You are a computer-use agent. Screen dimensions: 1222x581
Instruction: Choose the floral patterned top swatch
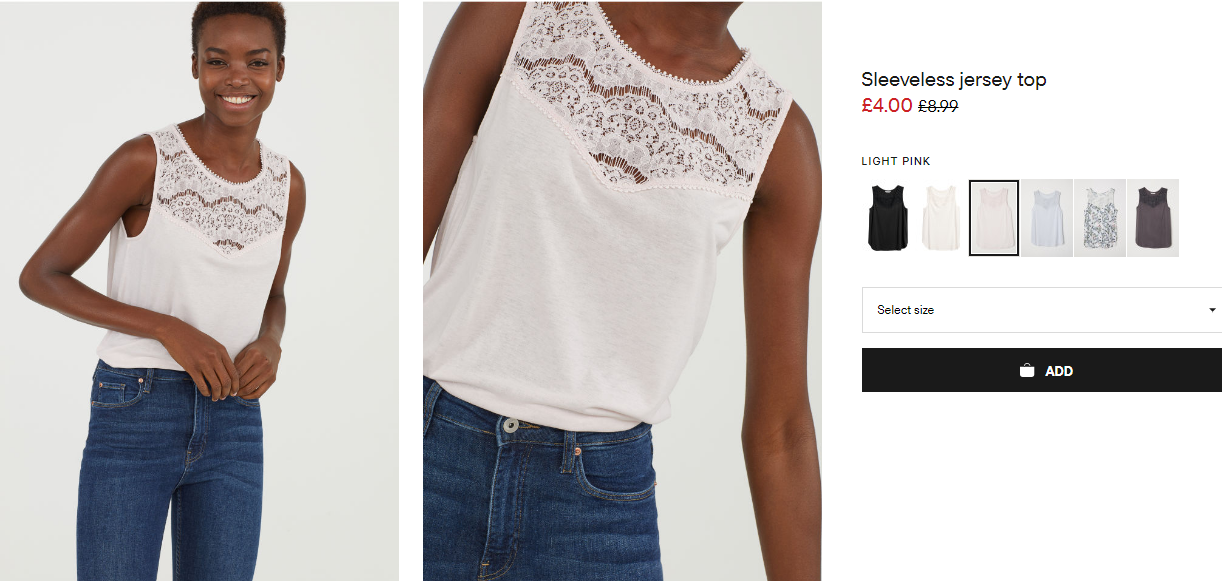pyautogui.click(x=1099, y=218)
